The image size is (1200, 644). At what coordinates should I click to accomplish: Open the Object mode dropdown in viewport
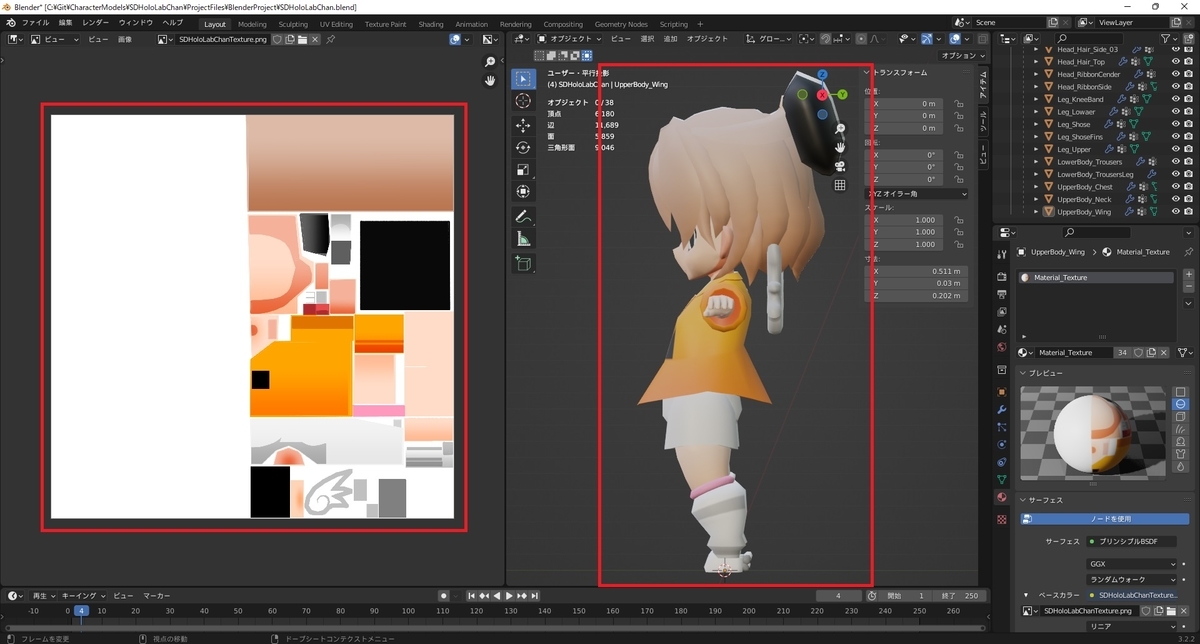tap(569, 39)
